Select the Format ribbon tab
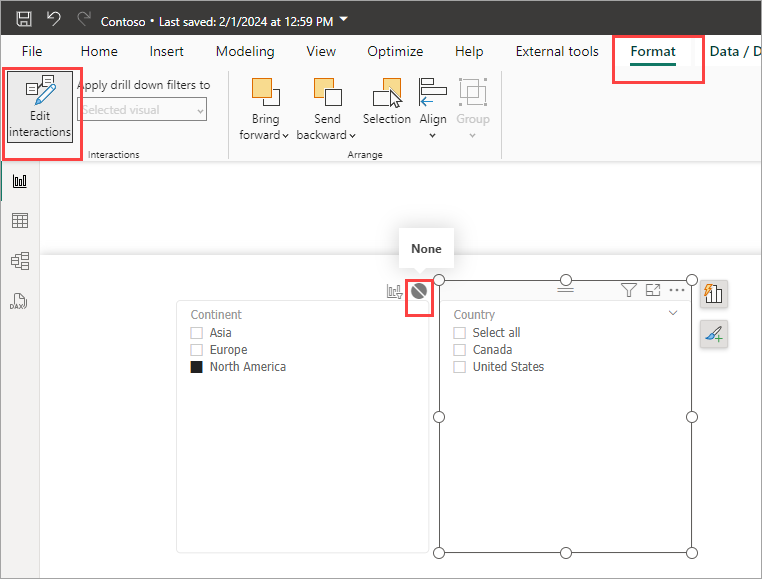The width and height of the screenshot is (762, 579). click(653, 52)
